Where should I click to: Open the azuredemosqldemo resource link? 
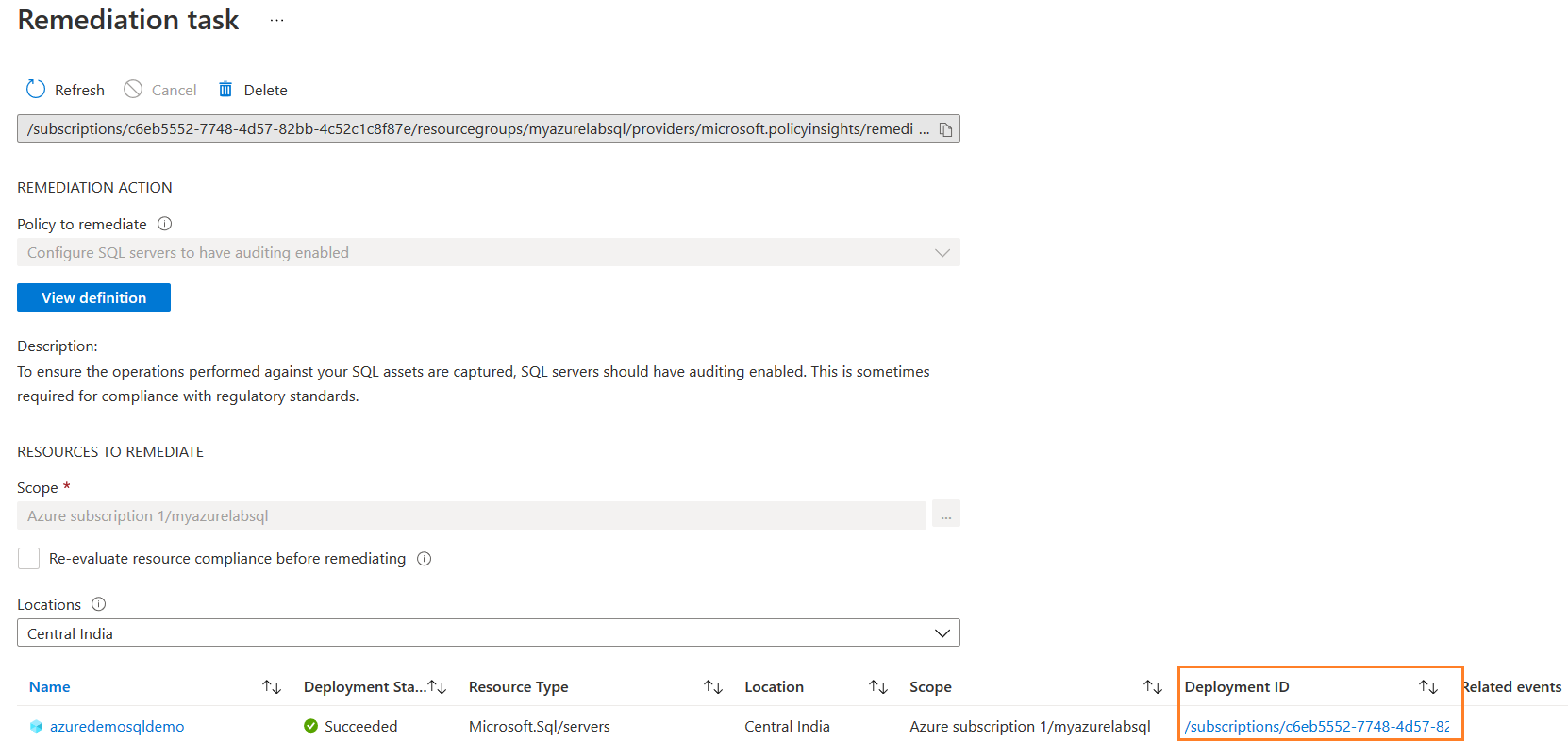coord(117,727)
